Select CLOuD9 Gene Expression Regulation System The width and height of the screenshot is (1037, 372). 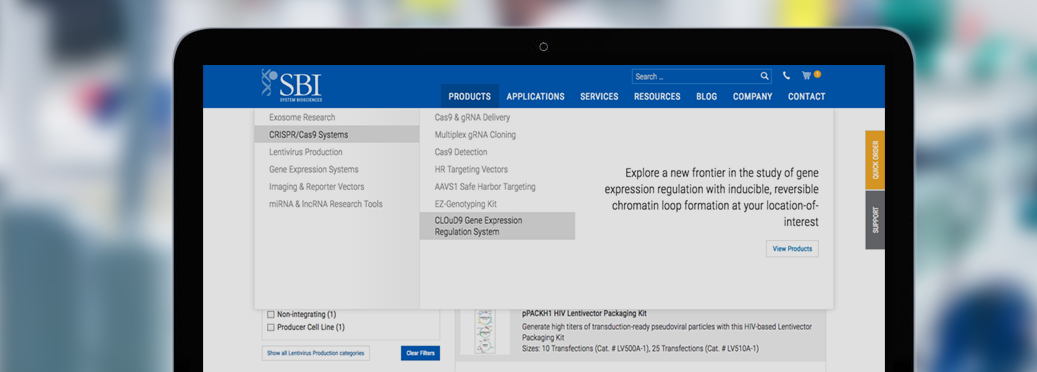point(497,226)
